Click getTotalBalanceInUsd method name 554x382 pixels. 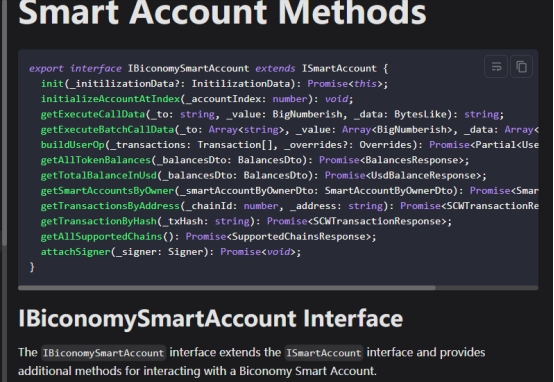99,175
